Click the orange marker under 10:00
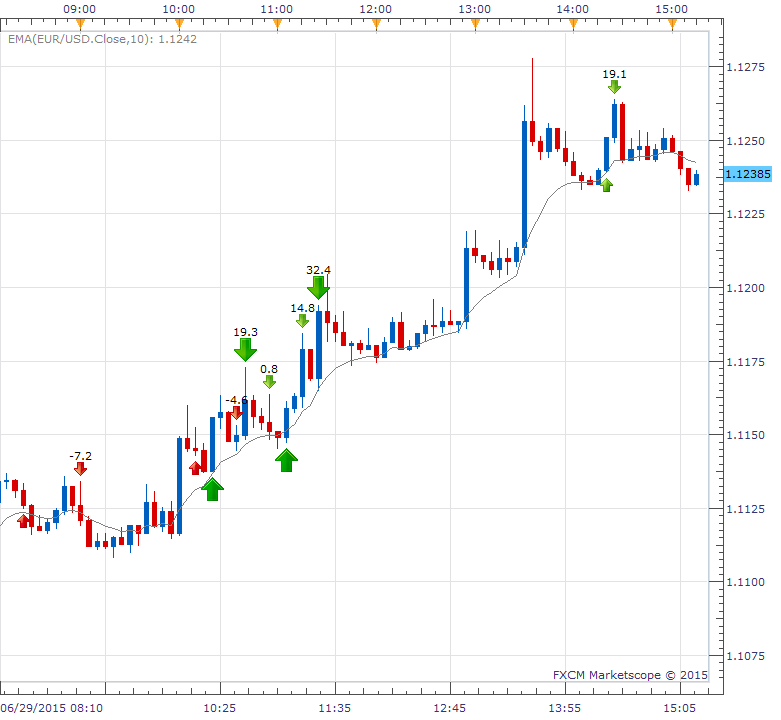This screenshot has height=720, width=781. (x=179, y=24)
